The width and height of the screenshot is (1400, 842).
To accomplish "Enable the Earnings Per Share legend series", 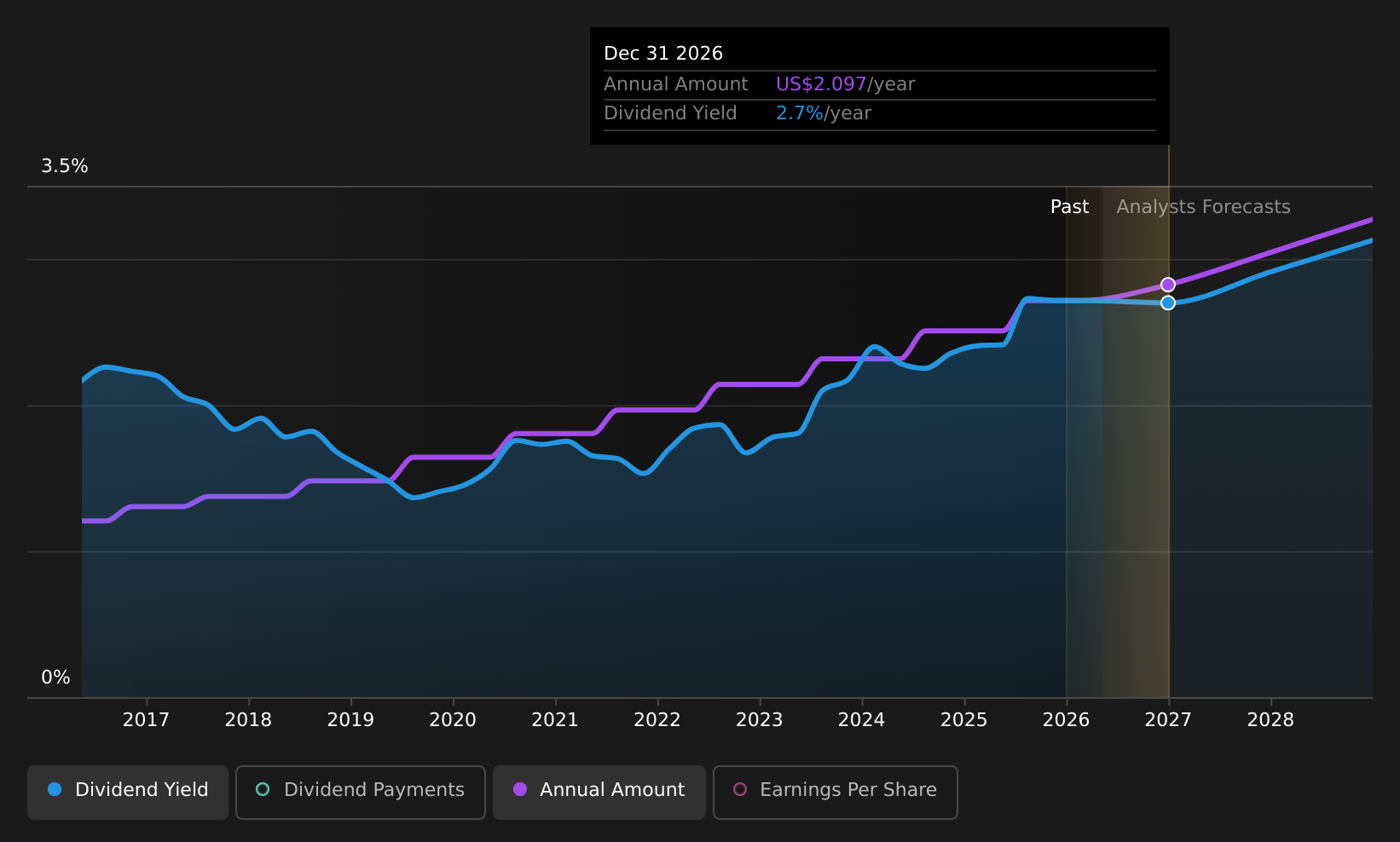I will tap(835, 792).
